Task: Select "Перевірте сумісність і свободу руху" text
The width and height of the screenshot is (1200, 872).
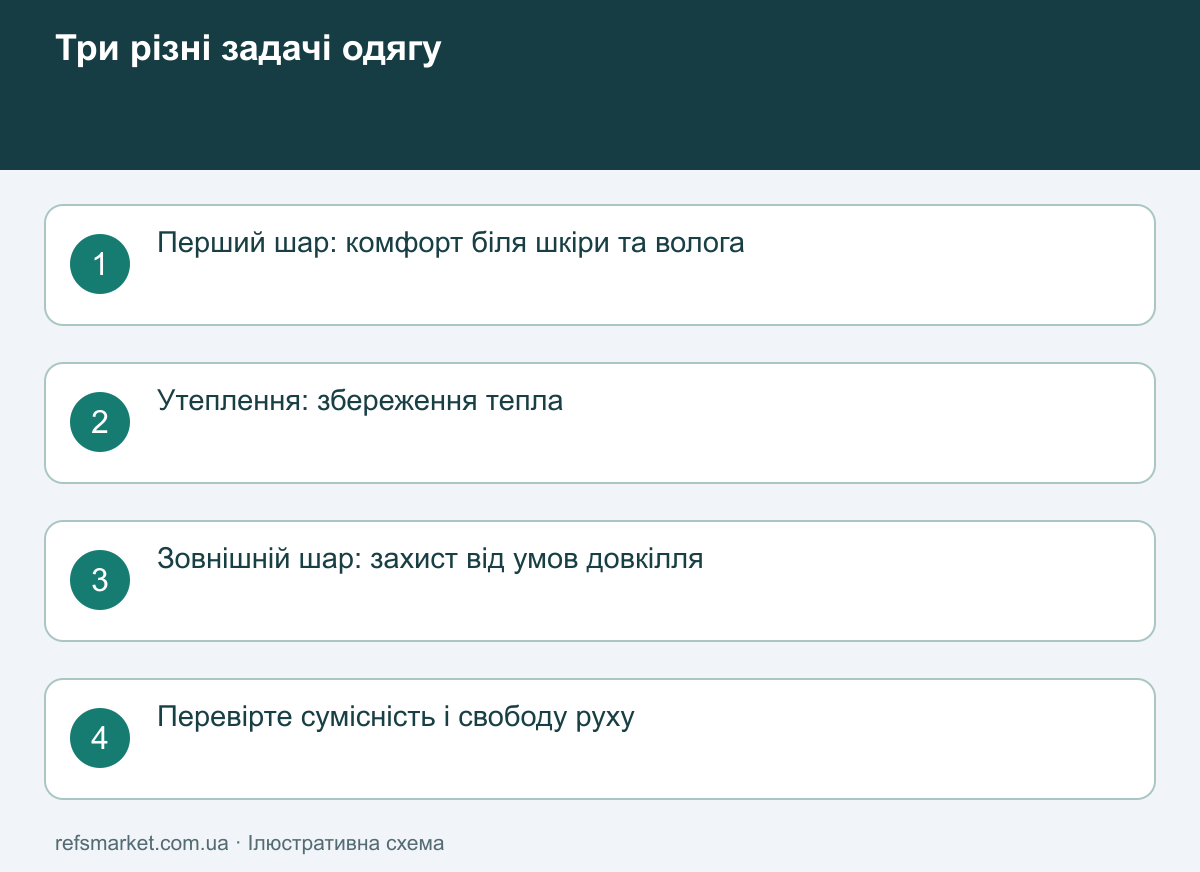Action: pos(396,717)
